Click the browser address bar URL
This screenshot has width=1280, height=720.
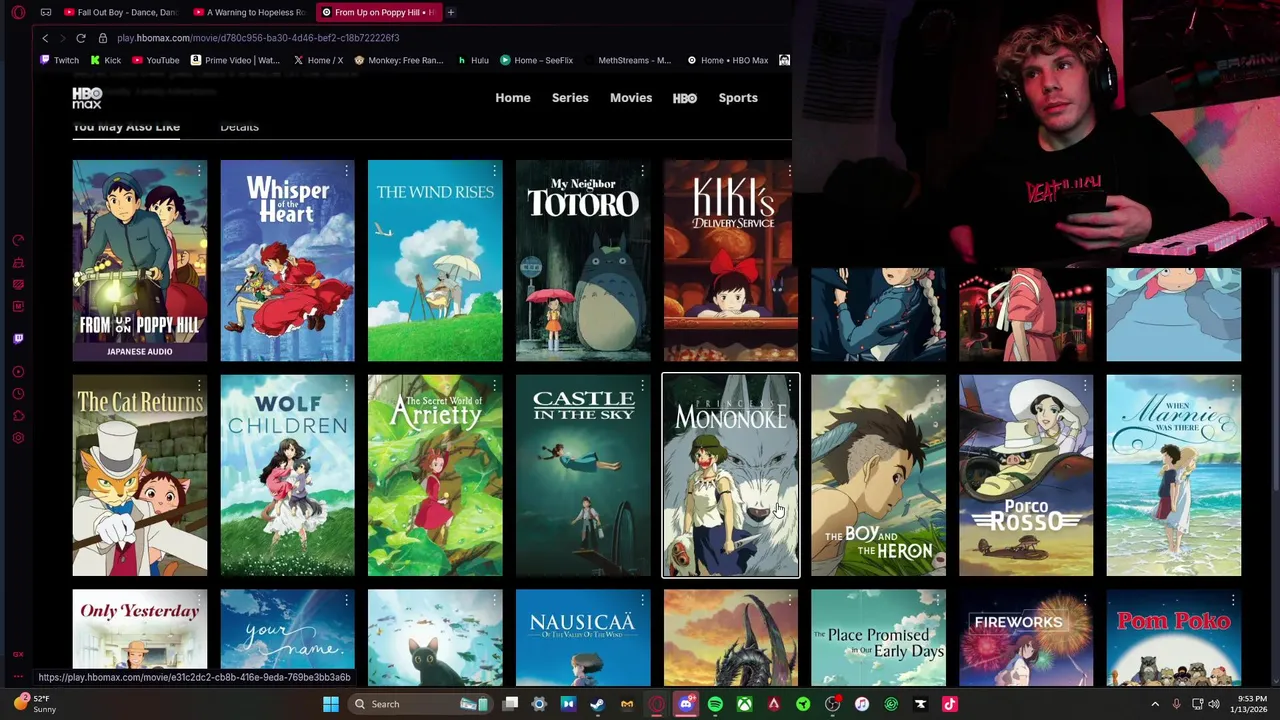[258, 38]
